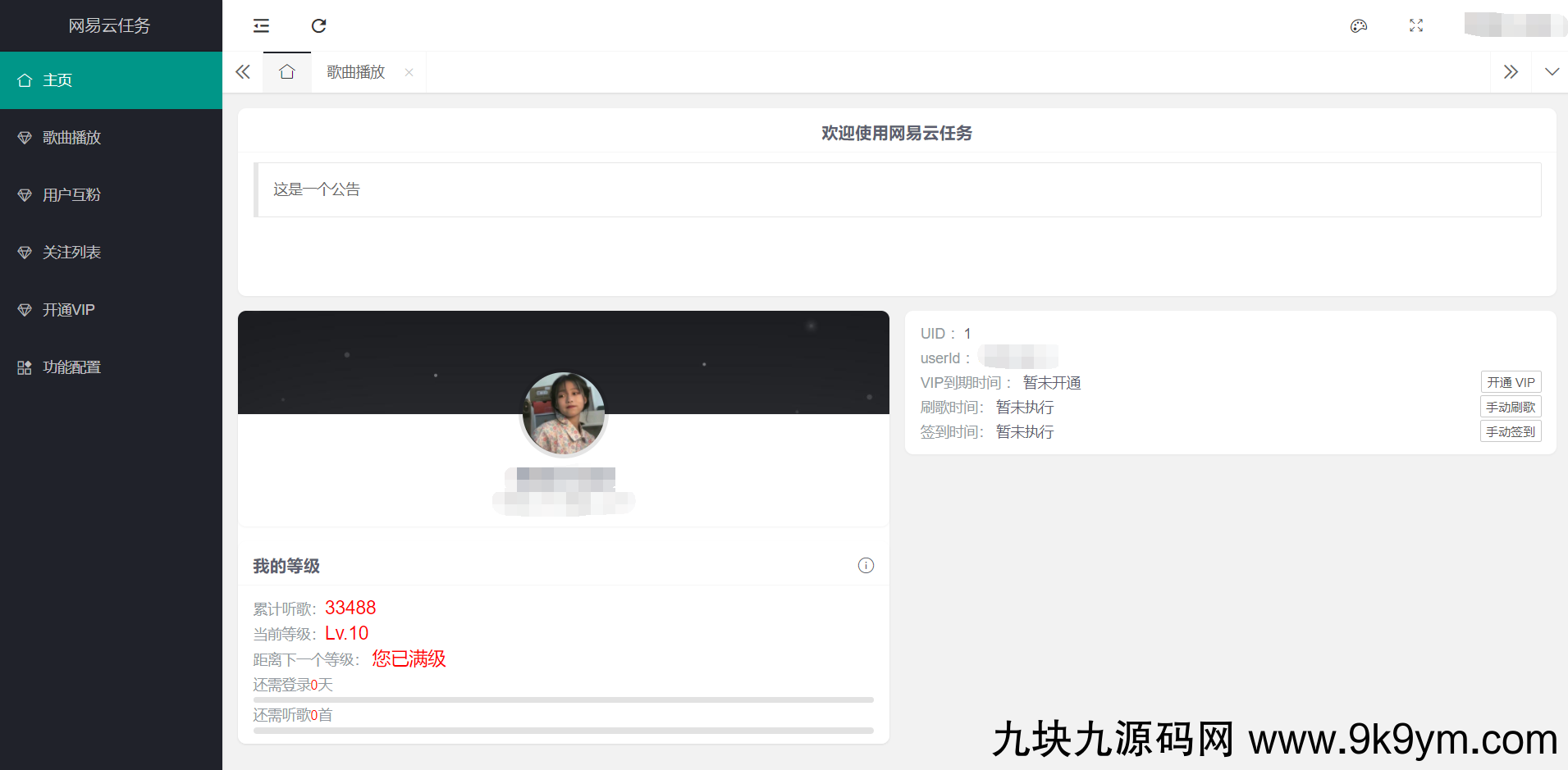Enter fullscreen mode via the expand icon
The height and width of the screenshot is (770, 1568).
click(1416, 25)
